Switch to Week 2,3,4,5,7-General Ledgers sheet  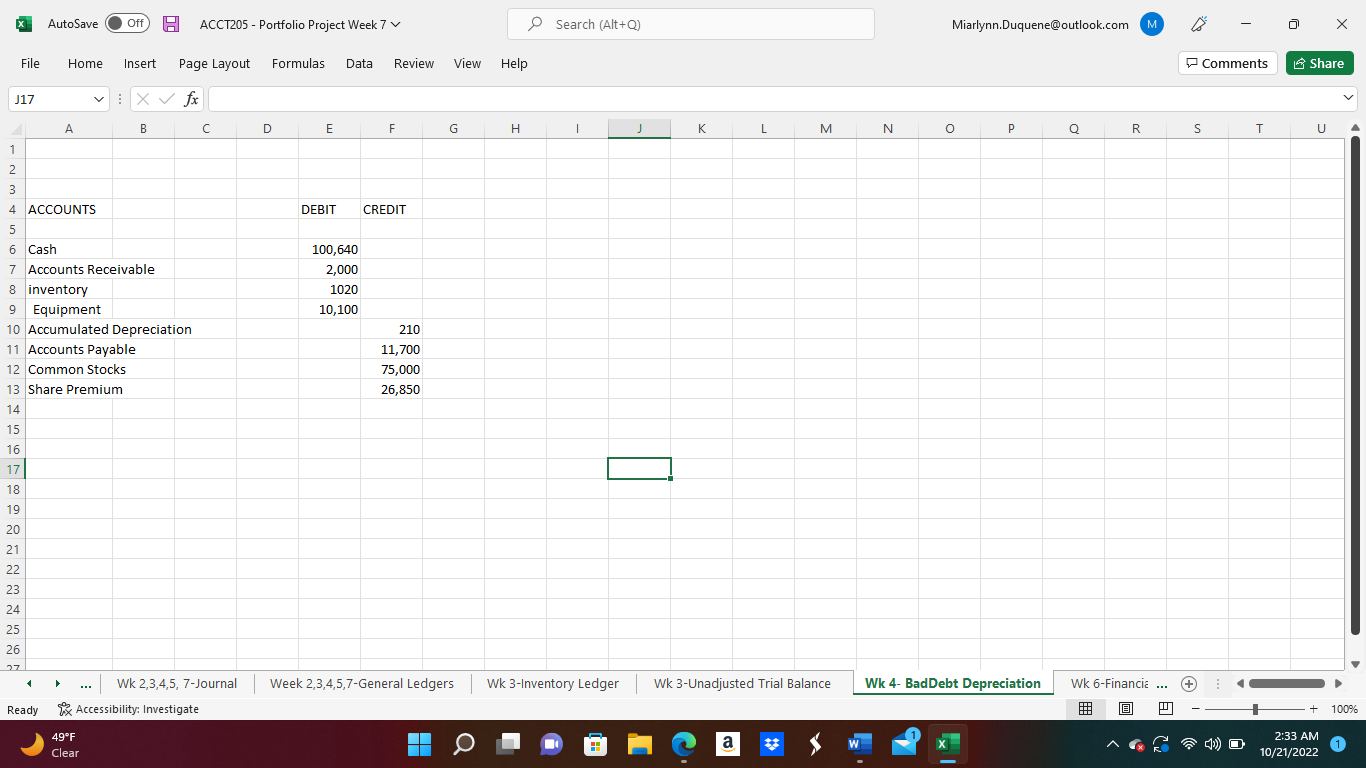pyautogui.click(x=361, y=684)
